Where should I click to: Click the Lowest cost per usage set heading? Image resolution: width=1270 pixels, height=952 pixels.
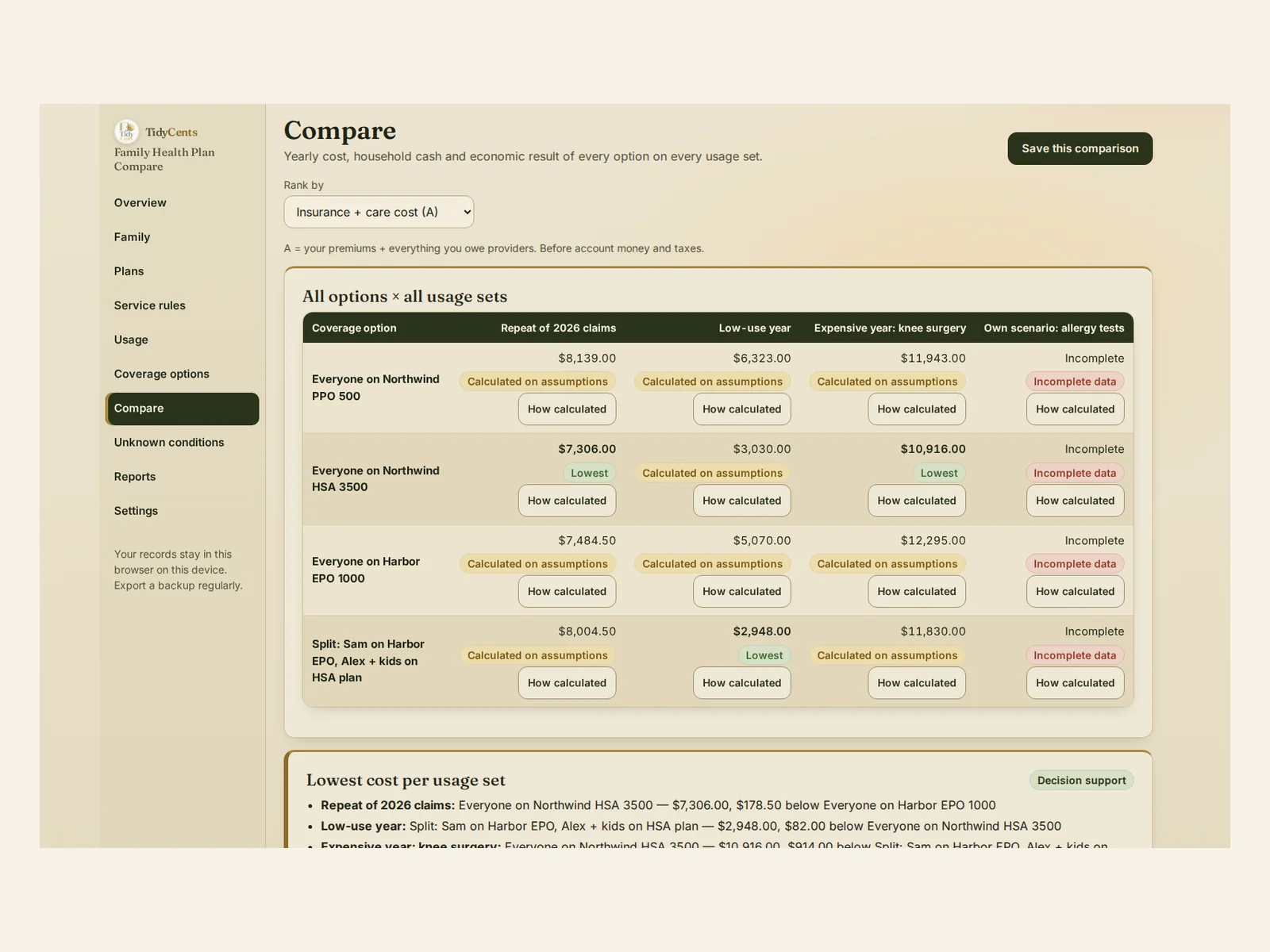tap(406, 781)
